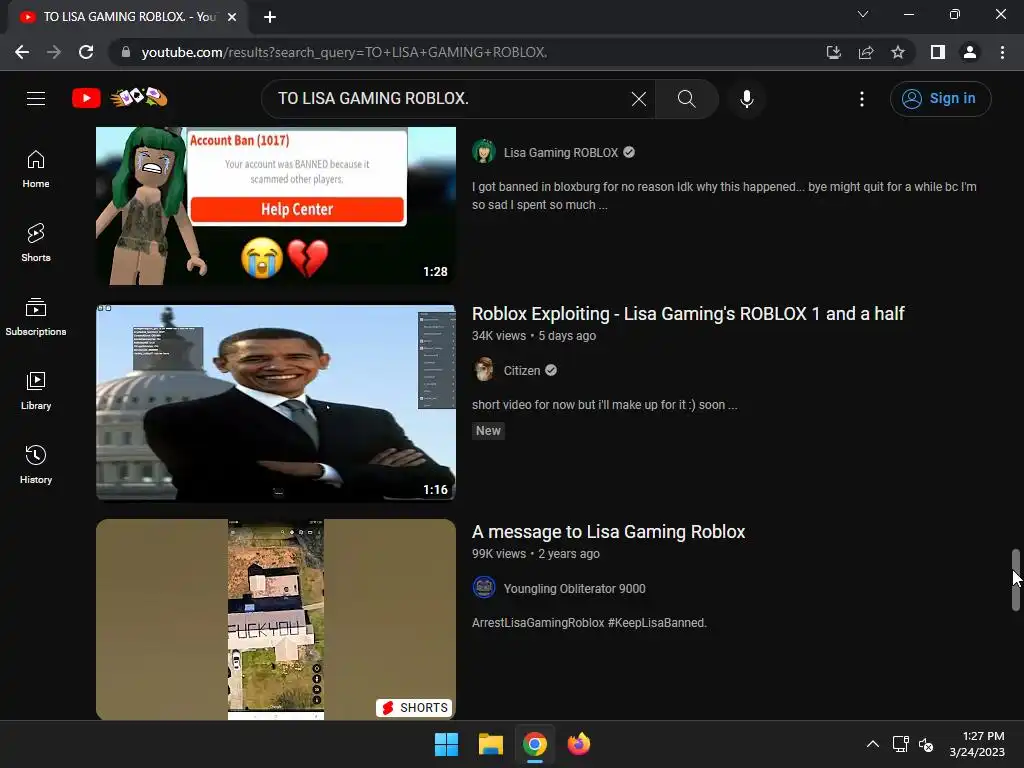Open the Windows Start menu

pos(447,744)
